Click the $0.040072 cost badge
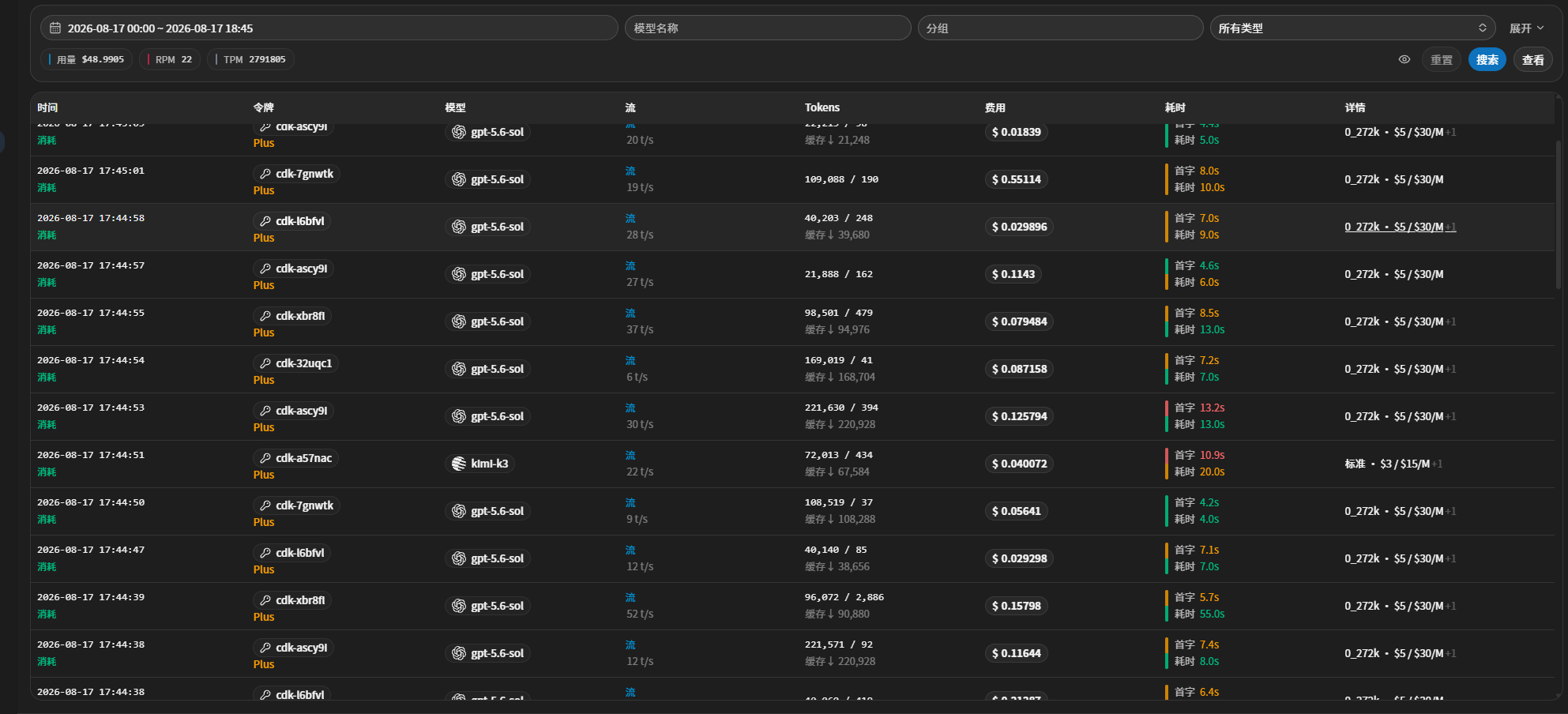The height and width of the screenshot is (714, 1568). point(1020,464)
